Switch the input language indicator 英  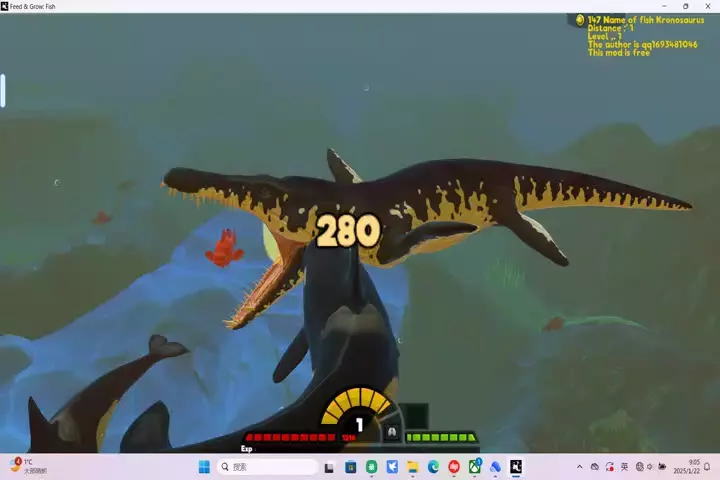click(624, 467)
